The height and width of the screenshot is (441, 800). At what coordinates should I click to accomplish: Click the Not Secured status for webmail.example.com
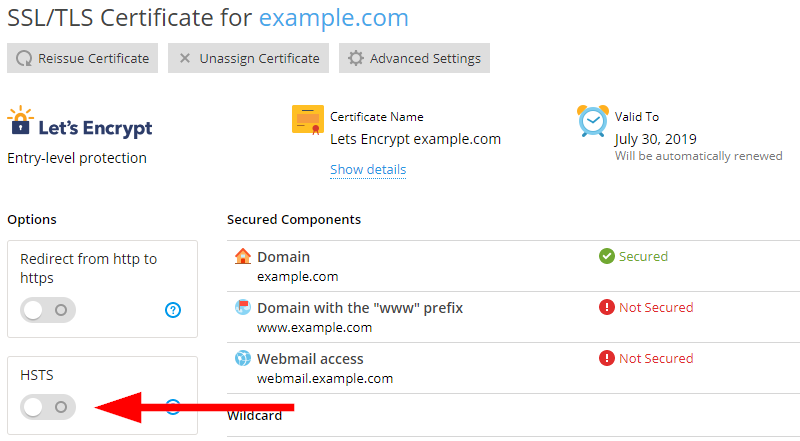pos(655,358)
